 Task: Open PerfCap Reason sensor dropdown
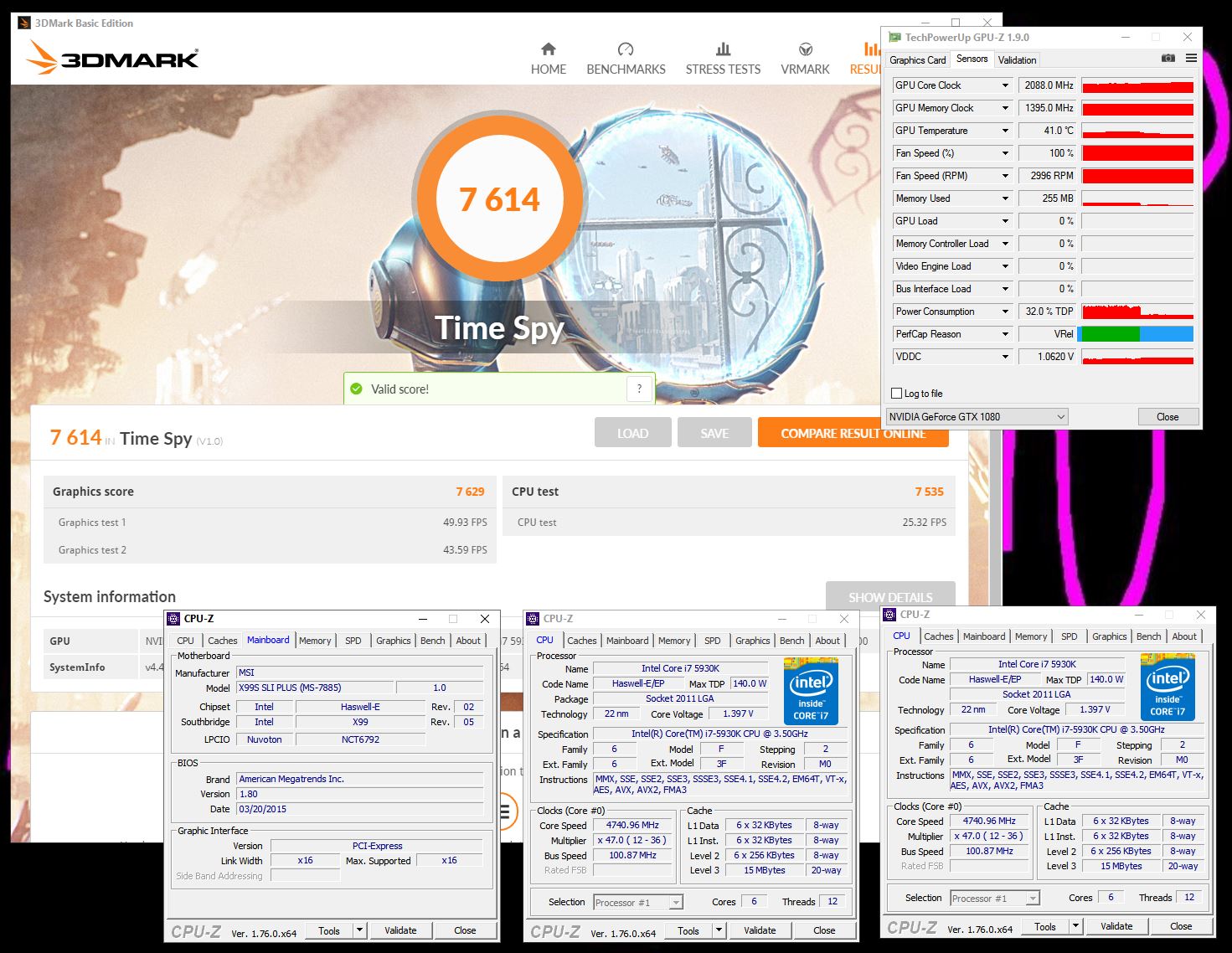[x=1005, y=334]
